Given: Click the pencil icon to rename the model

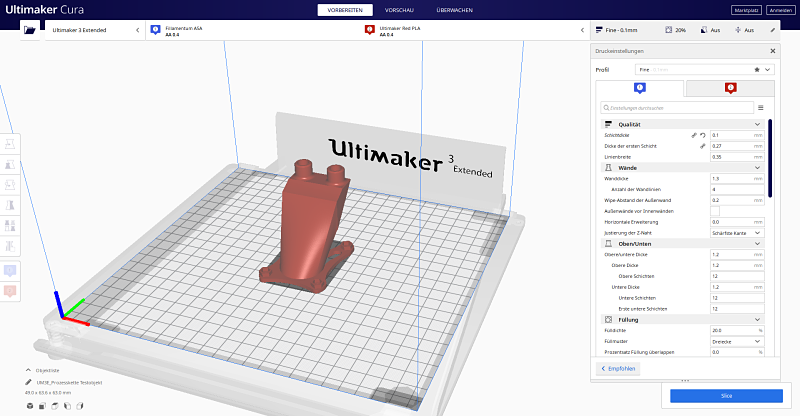Looking at the screenshot, I should [30, 382].
